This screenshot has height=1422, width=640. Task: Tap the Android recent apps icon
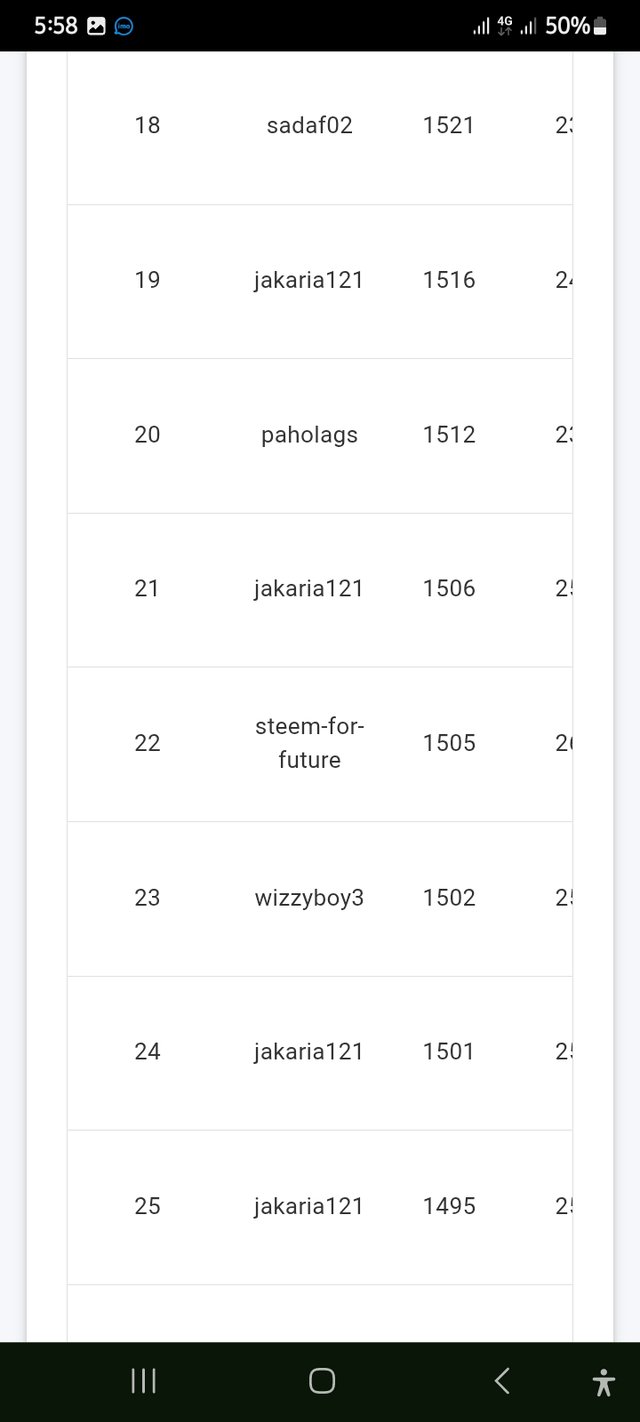click(144, 1381)
